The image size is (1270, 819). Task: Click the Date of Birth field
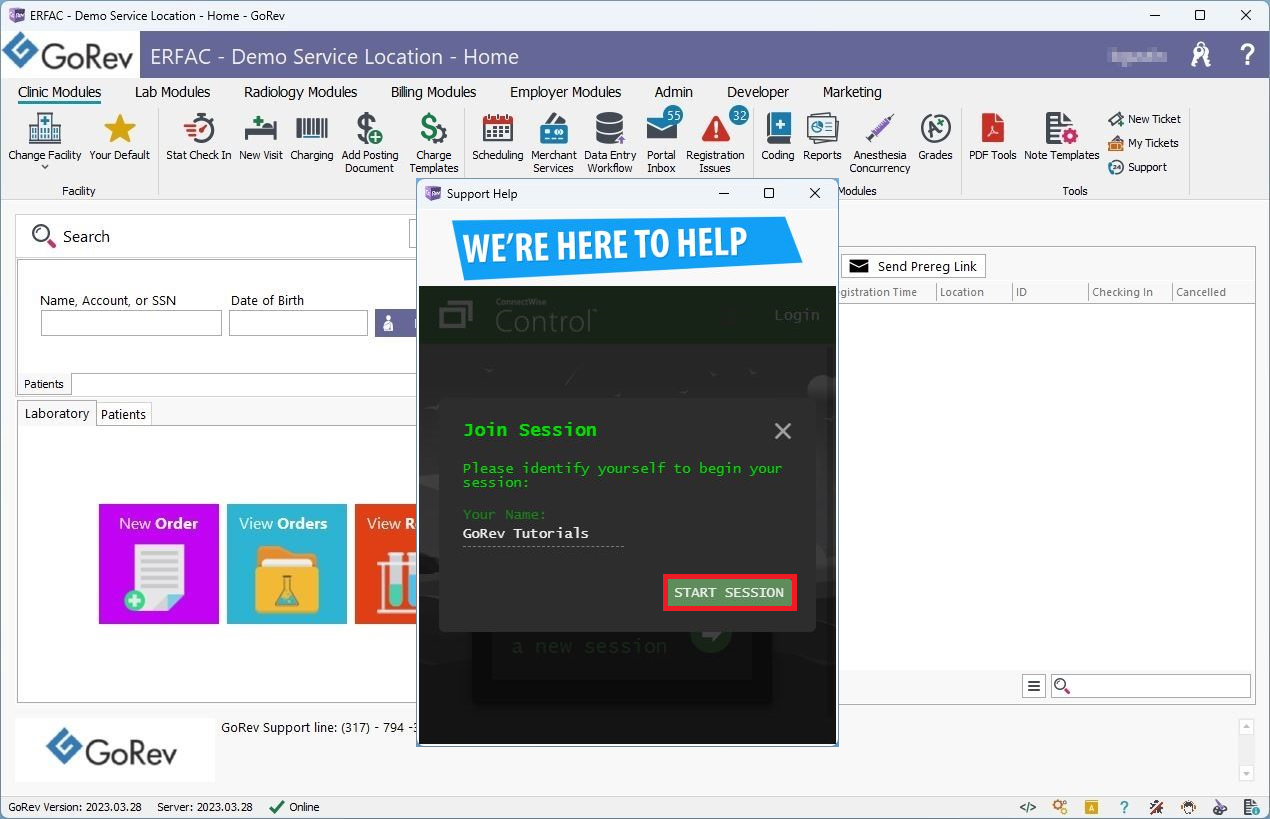(x=298, y=323)
